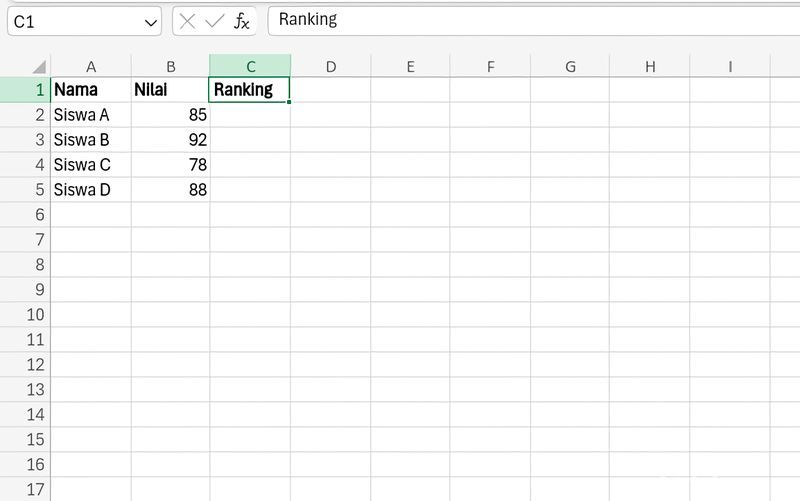The height and width of the screenshot is (501, 800).
Task: Select row 8 header
Action: [25, 265]
